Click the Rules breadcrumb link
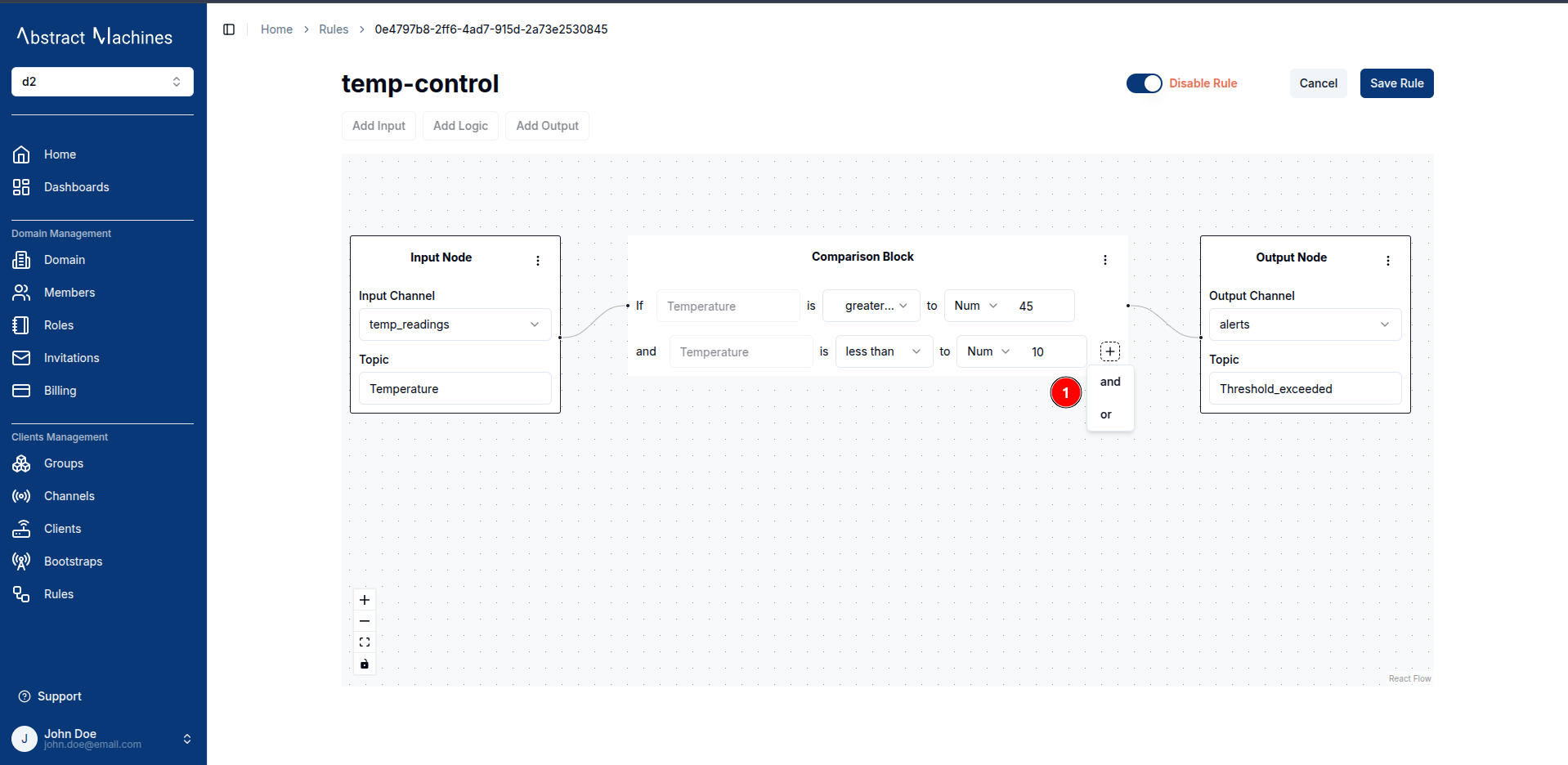 point(334,29)
